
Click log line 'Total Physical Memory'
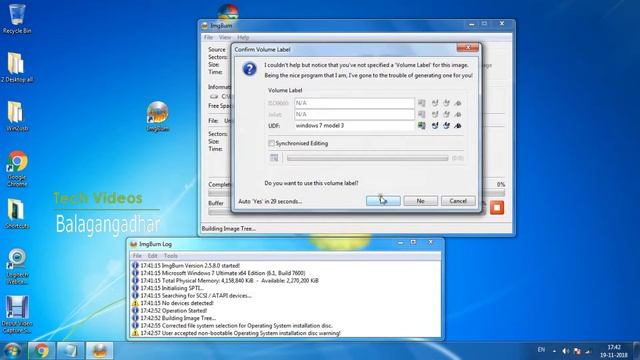tap(229, 281)
